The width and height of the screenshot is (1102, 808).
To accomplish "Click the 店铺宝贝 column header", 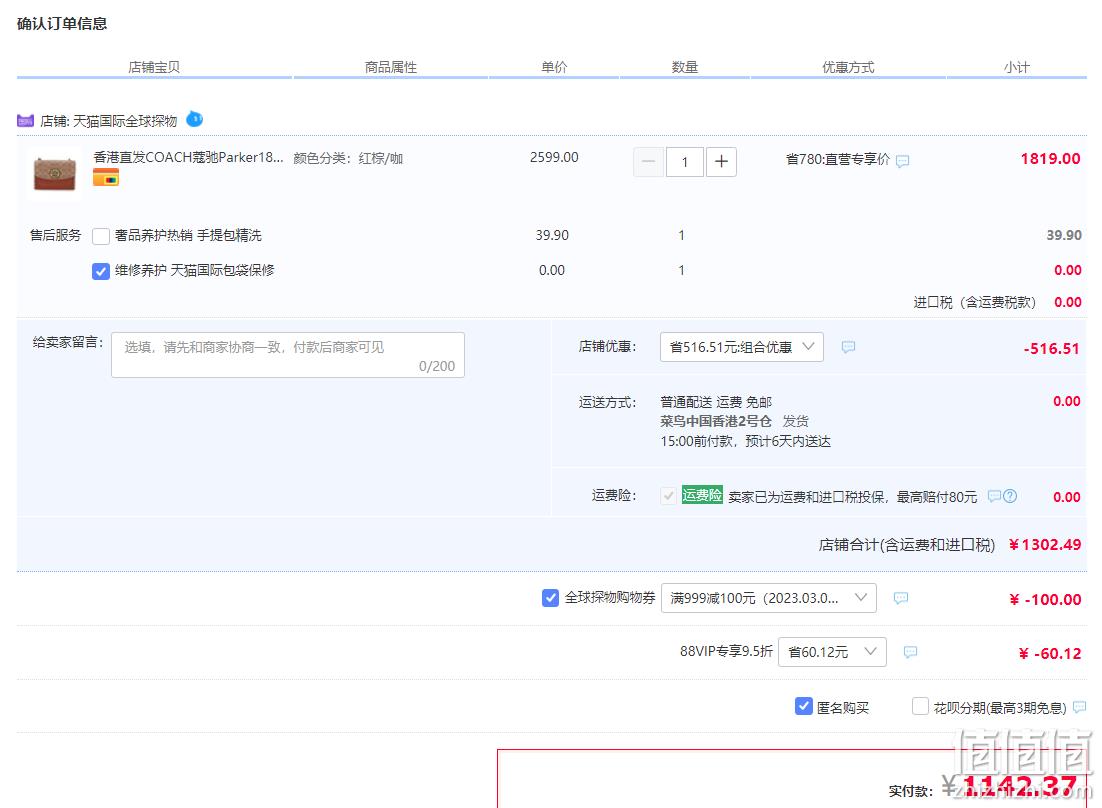I will click(x=154, y=67).
